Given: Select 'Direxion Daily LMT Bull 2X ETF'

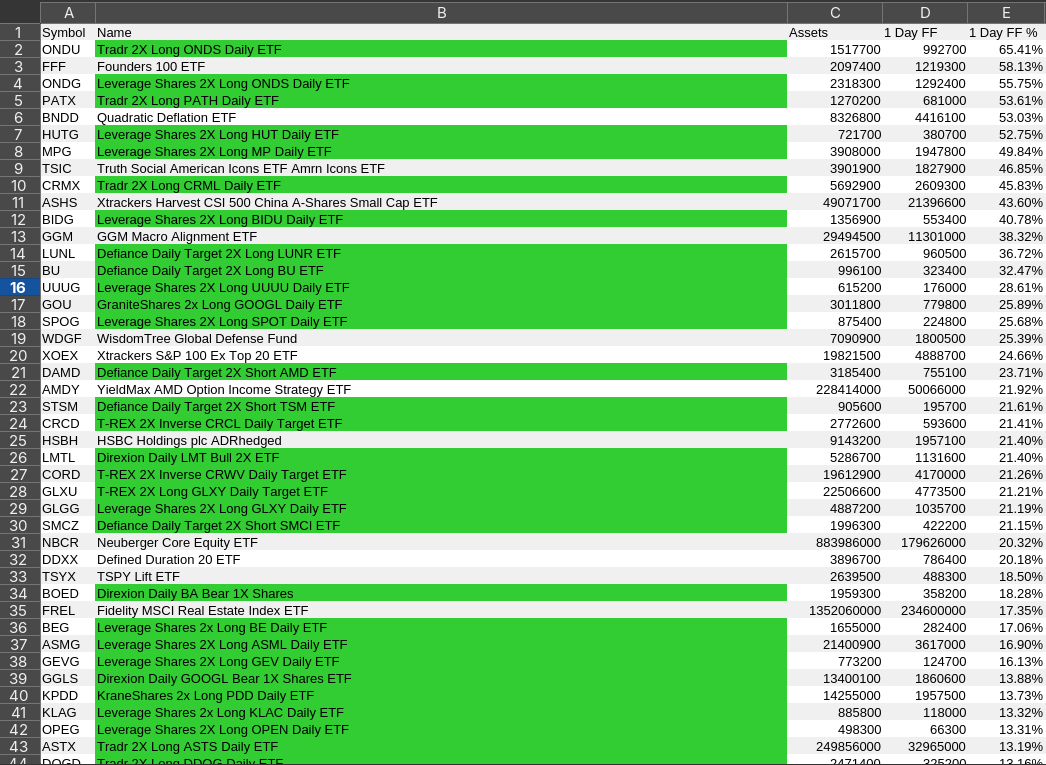Looking at the screenshot, I should point(441,458).
